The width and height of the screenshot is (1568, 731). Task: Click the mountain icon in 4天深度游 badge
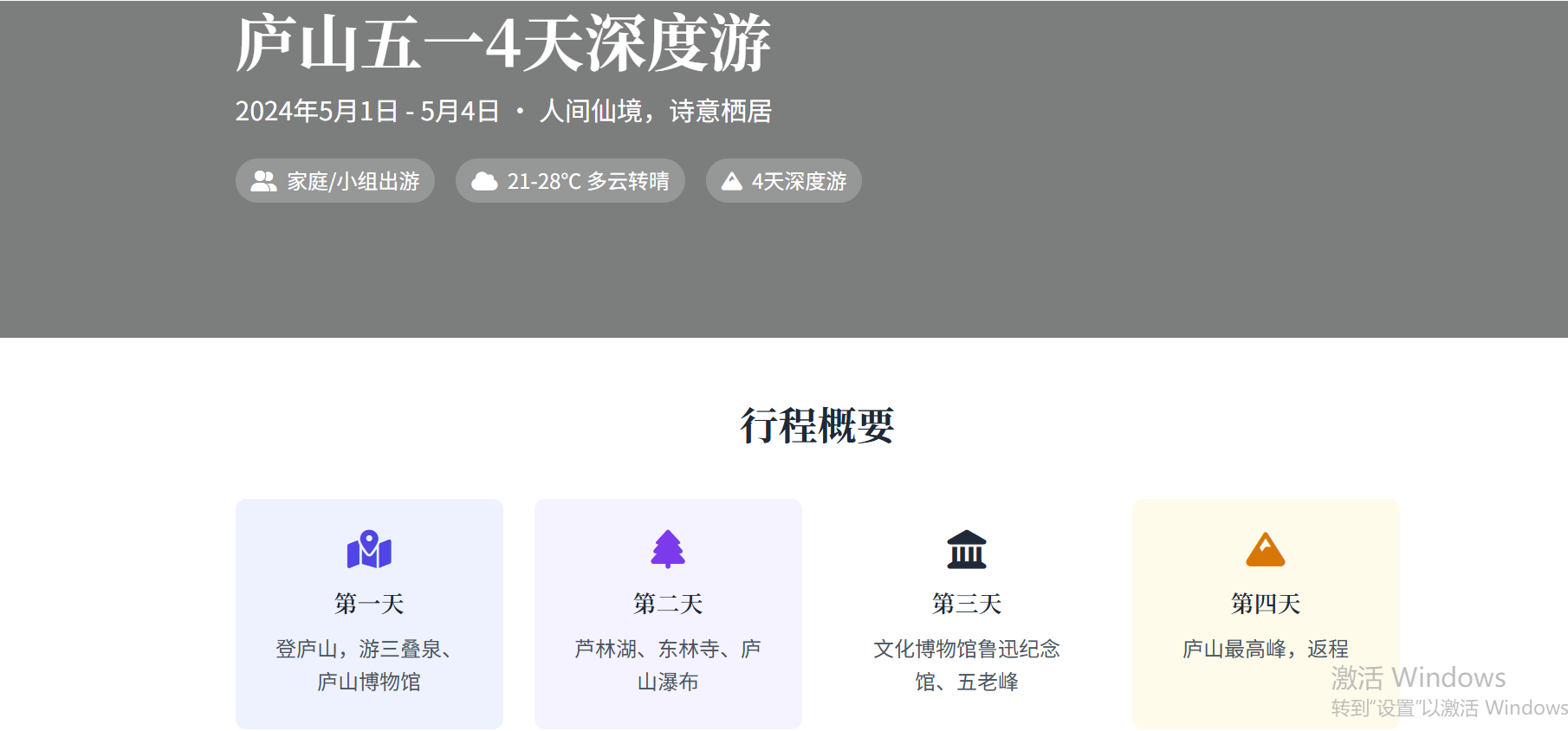pyautogui.click(x=732, y=181)
